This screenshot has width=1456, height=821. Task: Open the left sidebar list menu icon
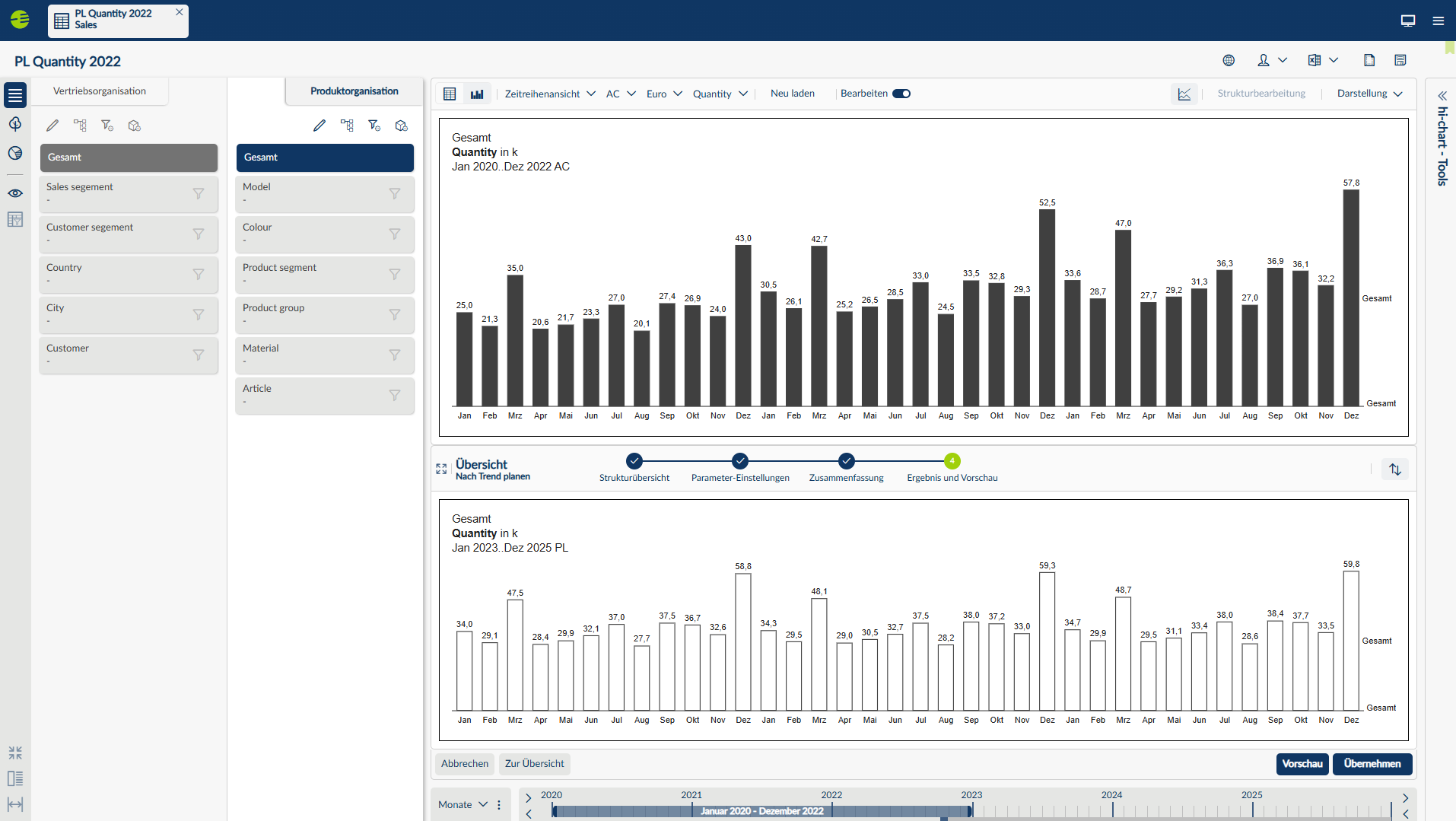tap(15, 95)
